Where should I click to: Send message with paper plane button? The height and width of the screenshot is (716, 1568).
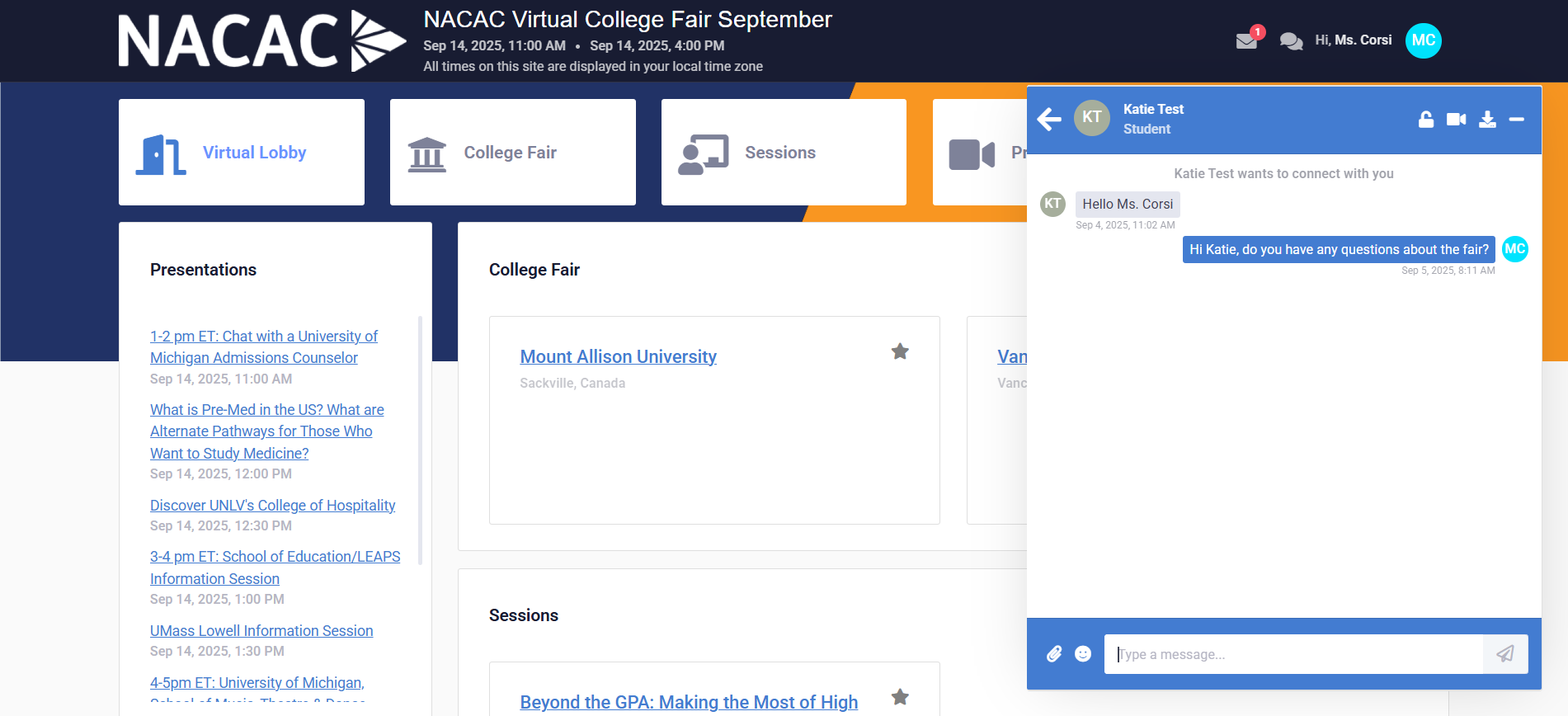point(1505,654)
